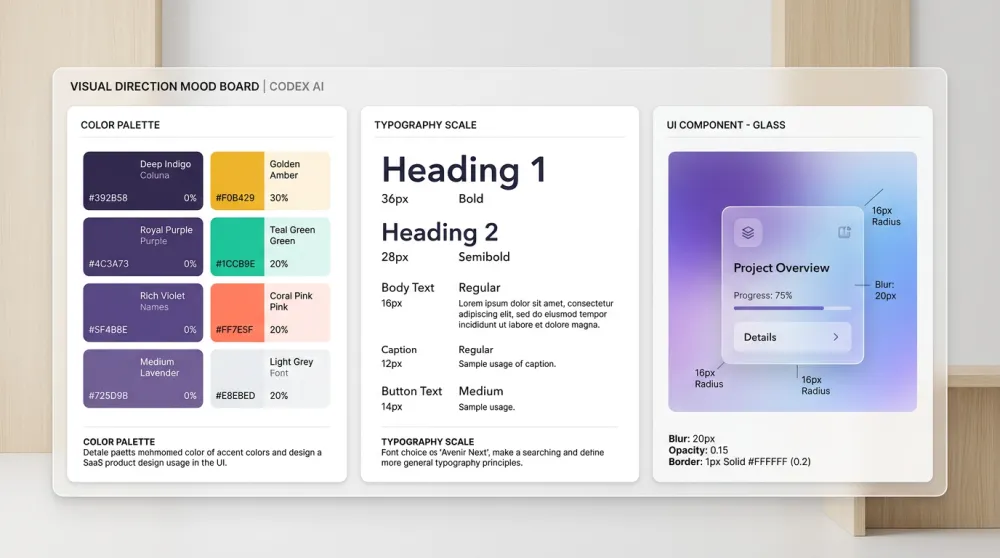This screenshot has height=558, width=1000.
Task: Click the COLOR PALETTE panel header
Action: pyautogui.click(x=120, y=125)
